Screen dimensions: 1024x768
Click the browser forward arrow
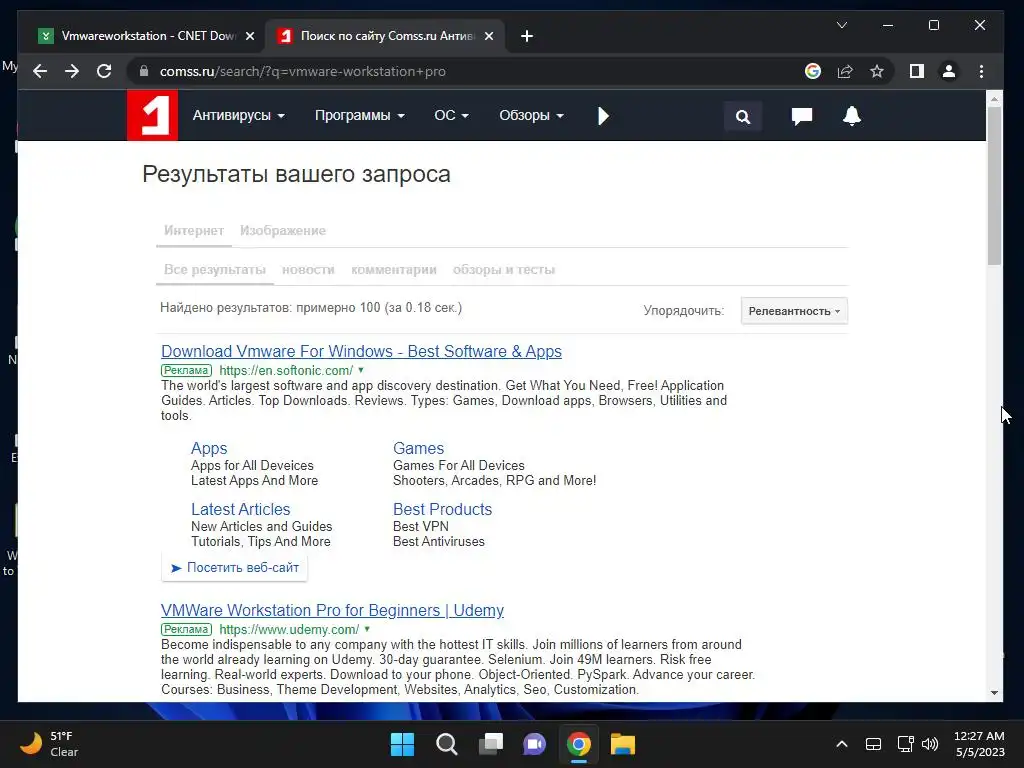pos(72,71)
